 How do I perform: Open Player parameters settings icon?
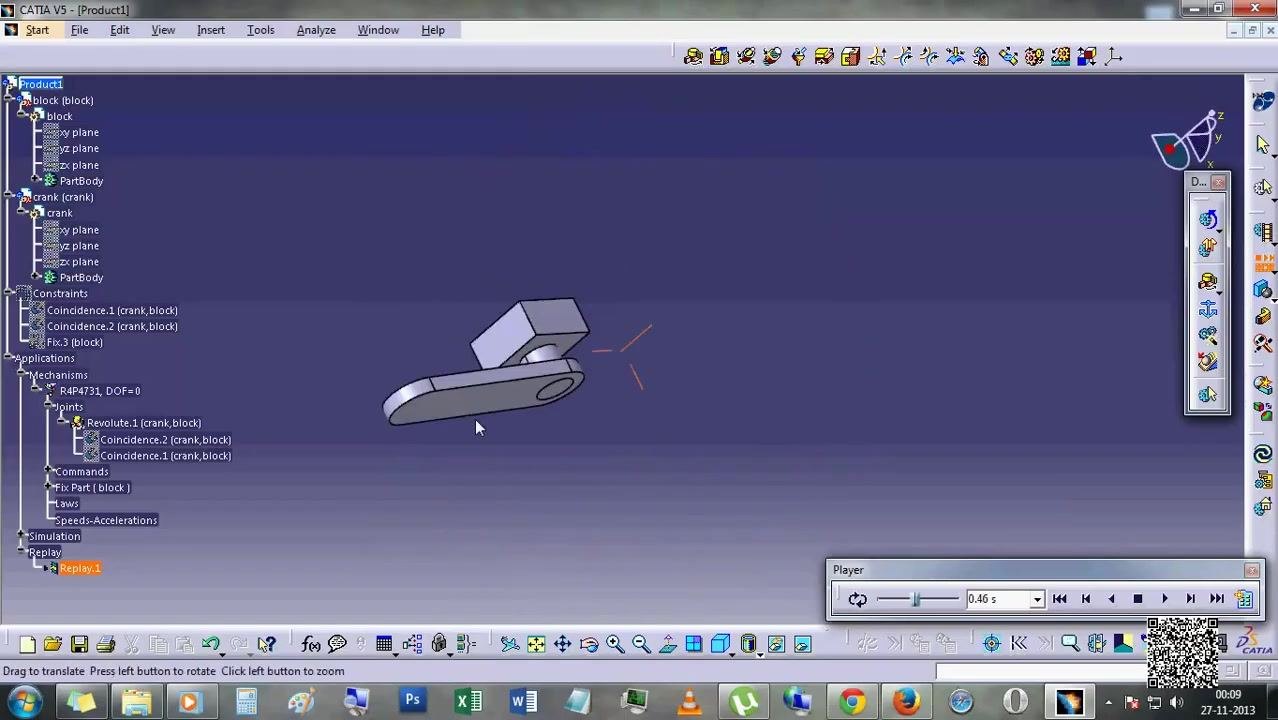click(x=1244, y=599)
